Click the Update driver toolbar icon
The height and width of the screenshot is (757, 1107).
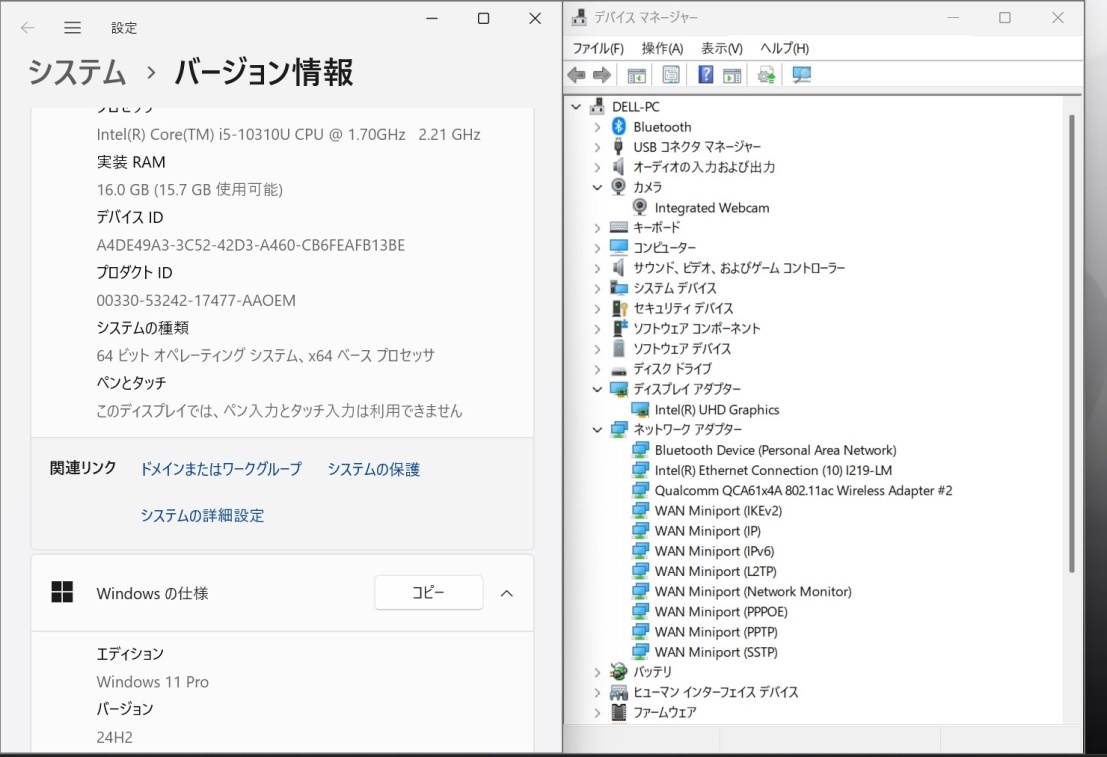pyautogui.click(x=767, y=75)
